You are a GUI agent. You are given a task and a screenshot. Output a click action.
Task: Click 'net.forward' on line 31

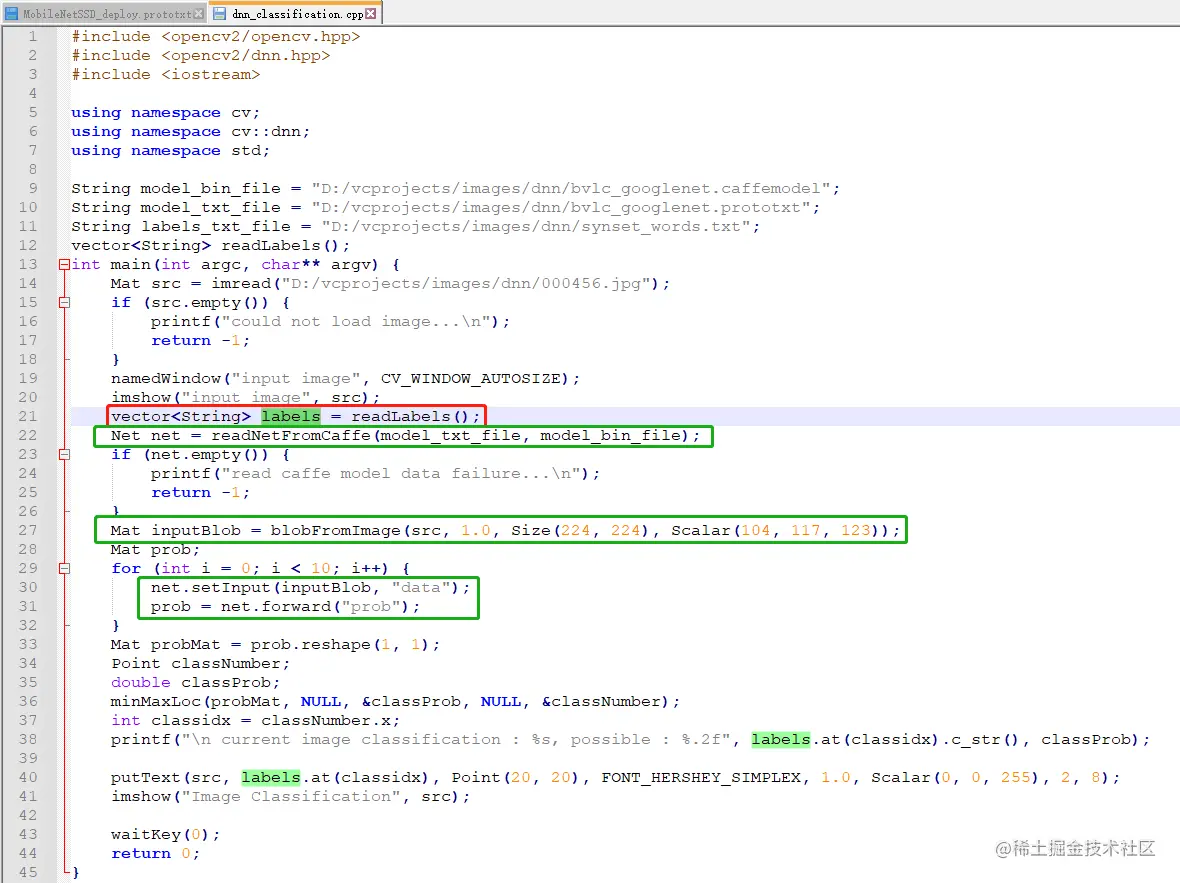point(275,606)
